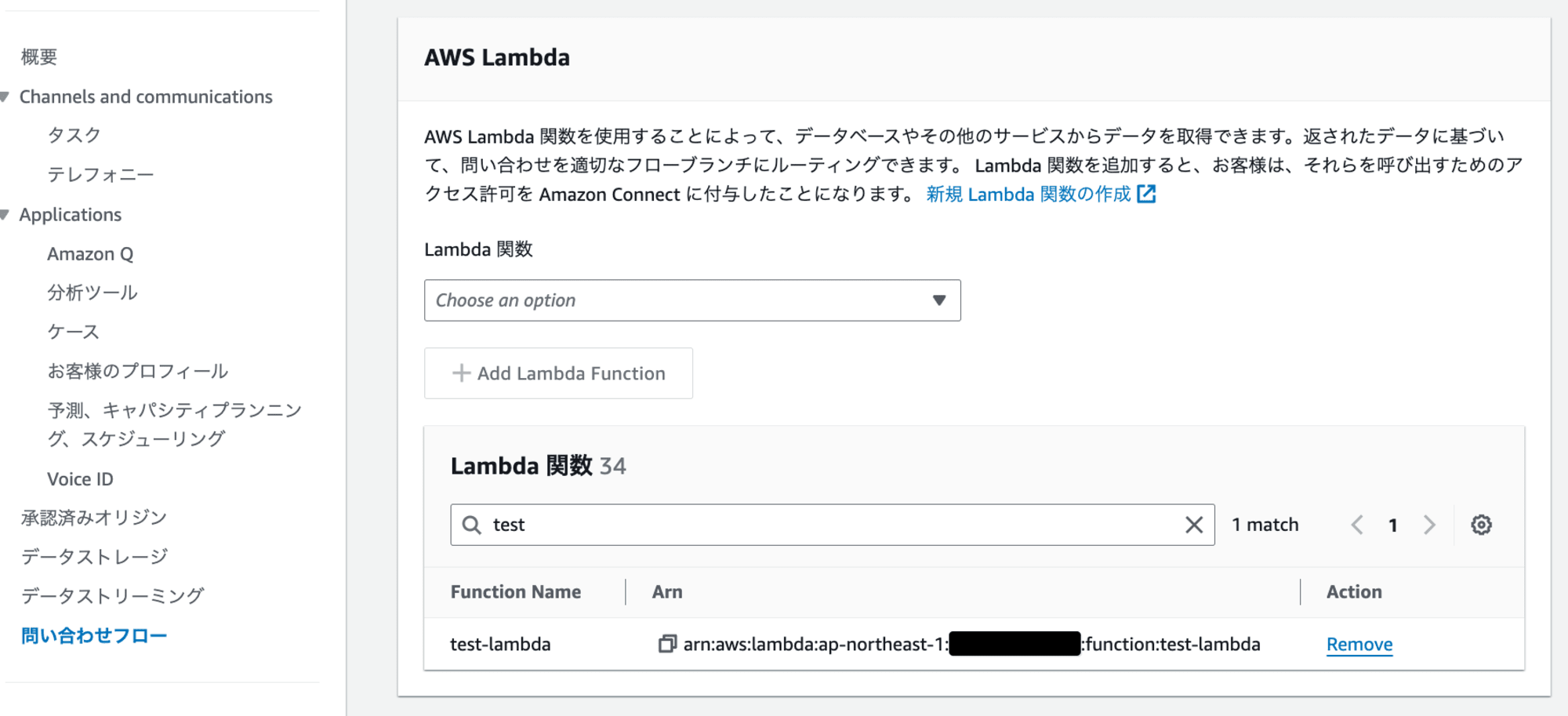The image size is (1568, 716).
Task: Open データストリーミング in the sidebar
Action: click(113, 596)
